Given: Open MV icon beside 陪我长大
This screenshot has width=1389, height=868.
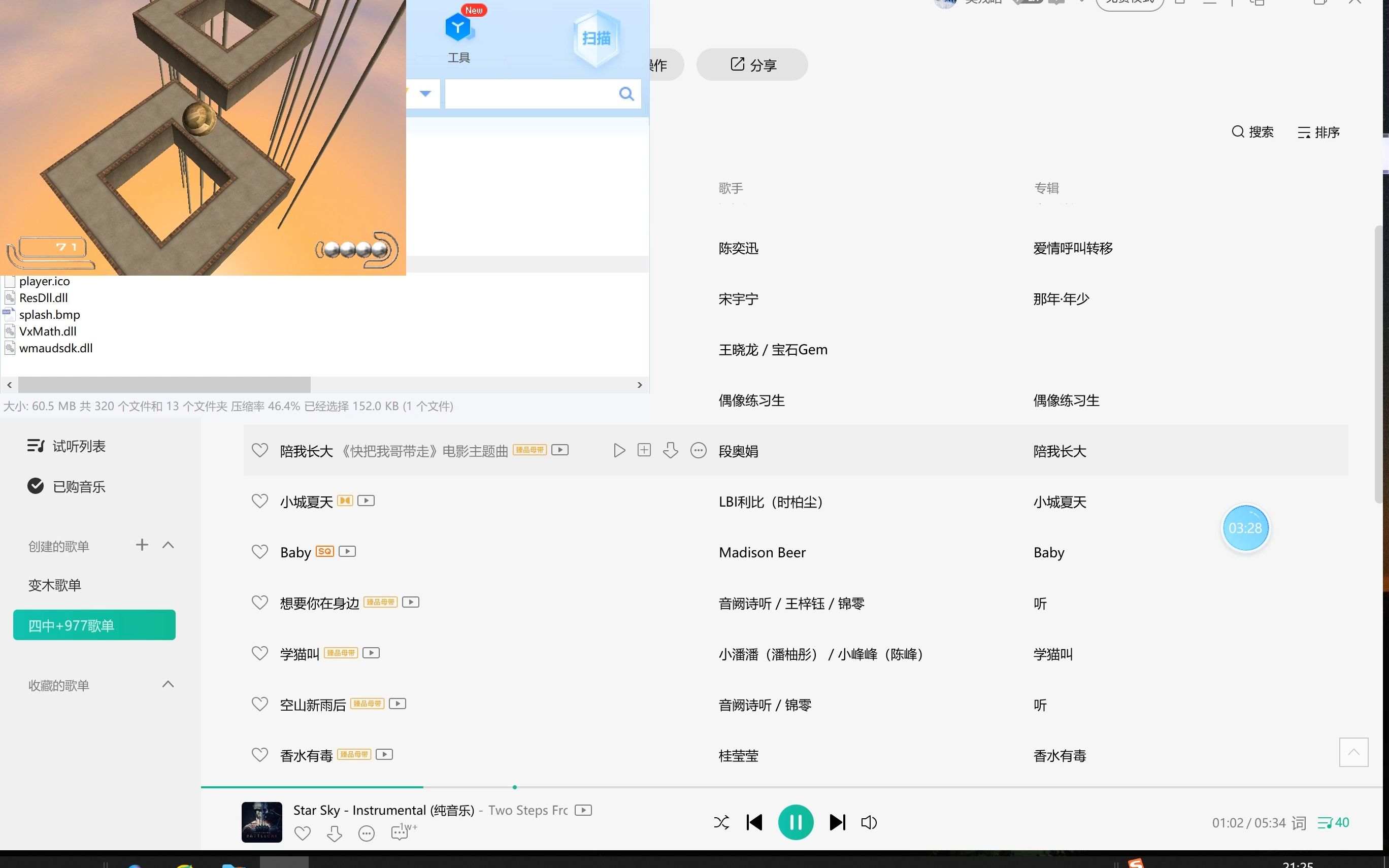Looking at the screenshot, I should (x=559, y=450).
